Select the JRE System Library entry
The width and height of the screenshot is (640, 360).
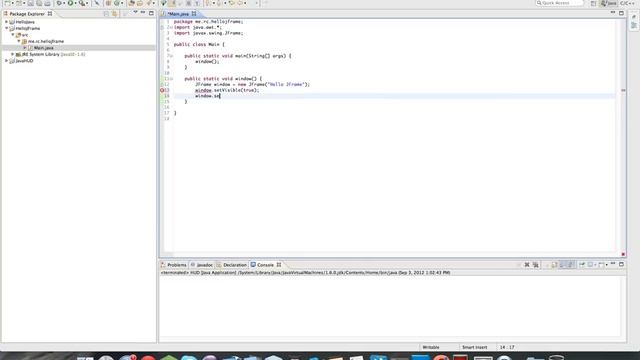pos(50,54)
